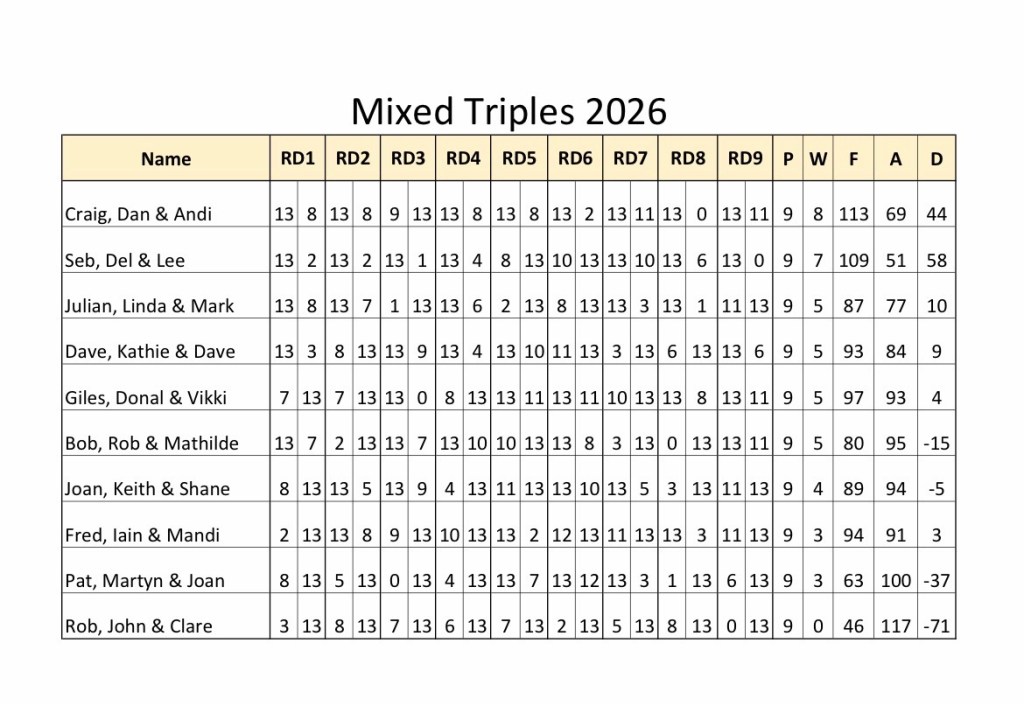Click the Rob, John & Clare team name

point(138,627)
